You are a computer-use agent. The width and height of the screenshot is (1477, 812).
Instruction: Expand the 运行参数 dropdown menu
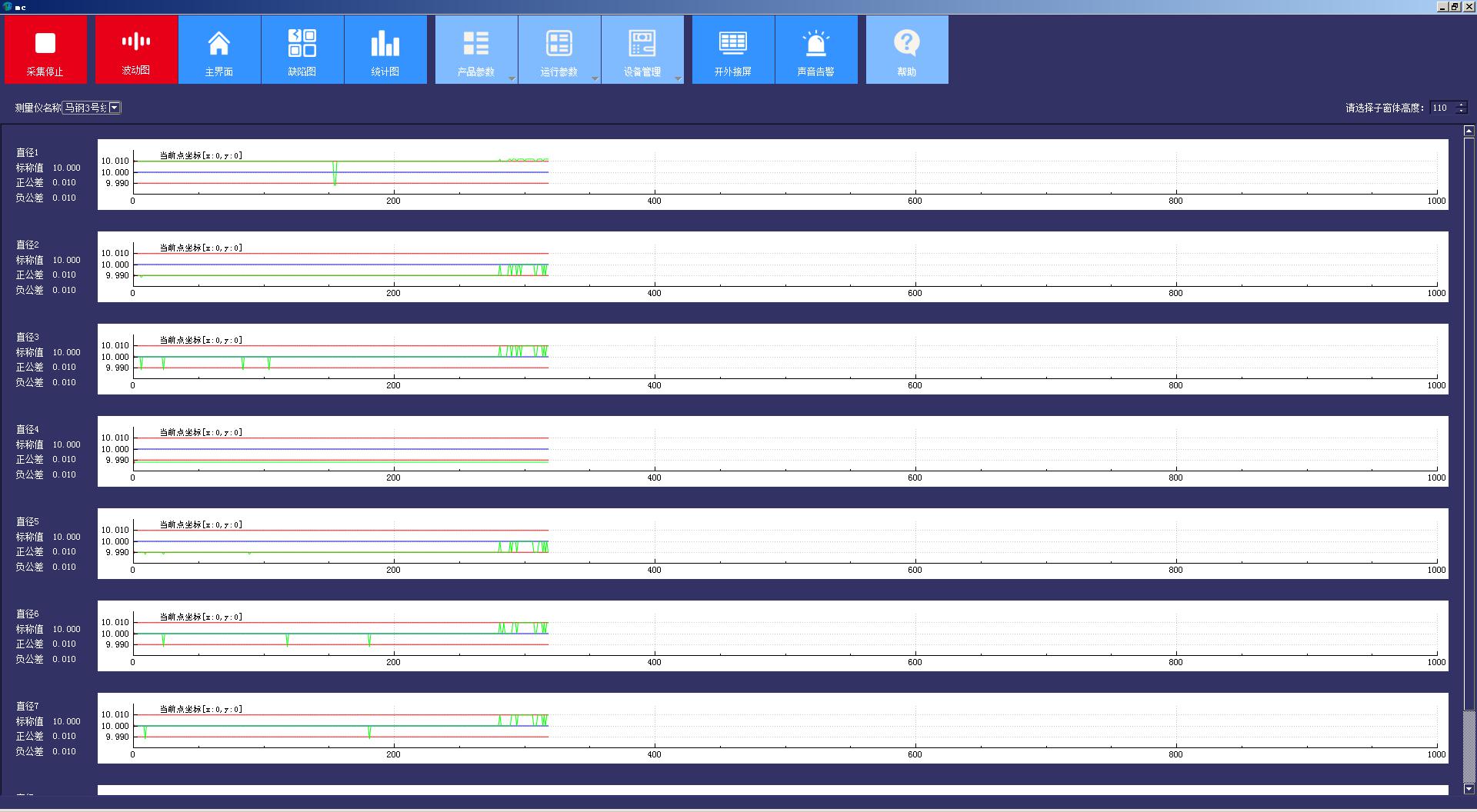[595, 78]
